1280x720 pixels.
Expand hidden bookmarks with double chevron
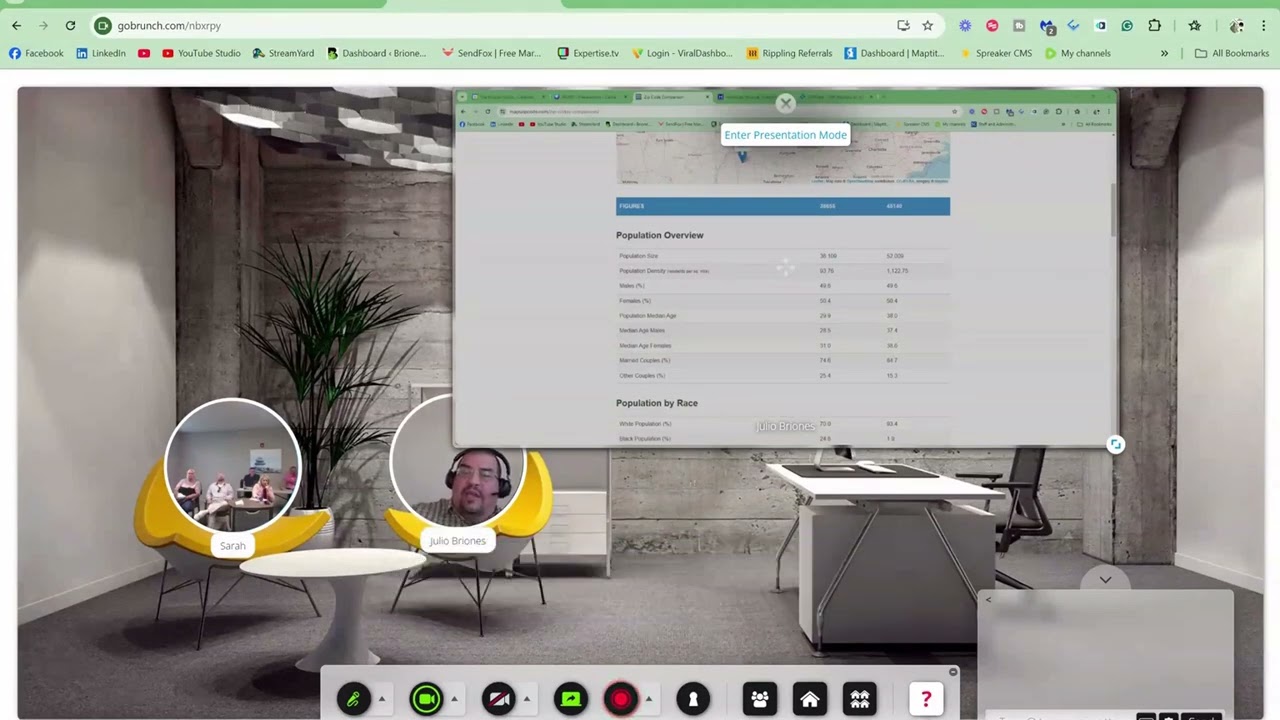[1164, 53]
